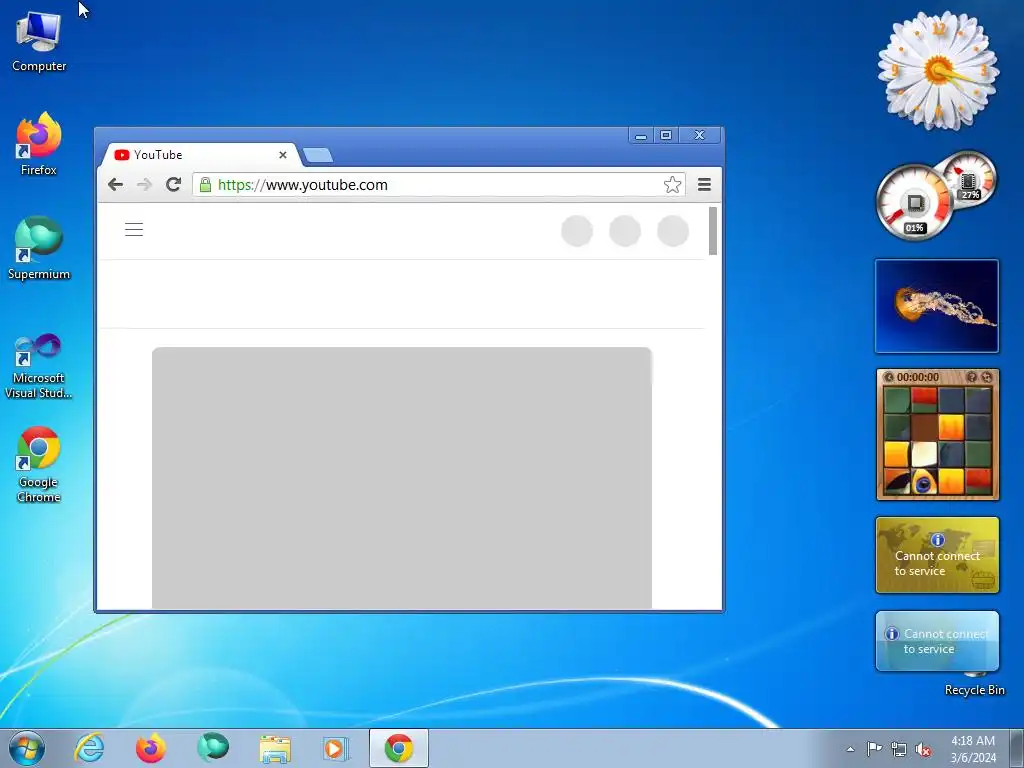Viewport: 1024px width, 768px height.
Task: Show hidden system tray icons
Action: coord(850,749)
